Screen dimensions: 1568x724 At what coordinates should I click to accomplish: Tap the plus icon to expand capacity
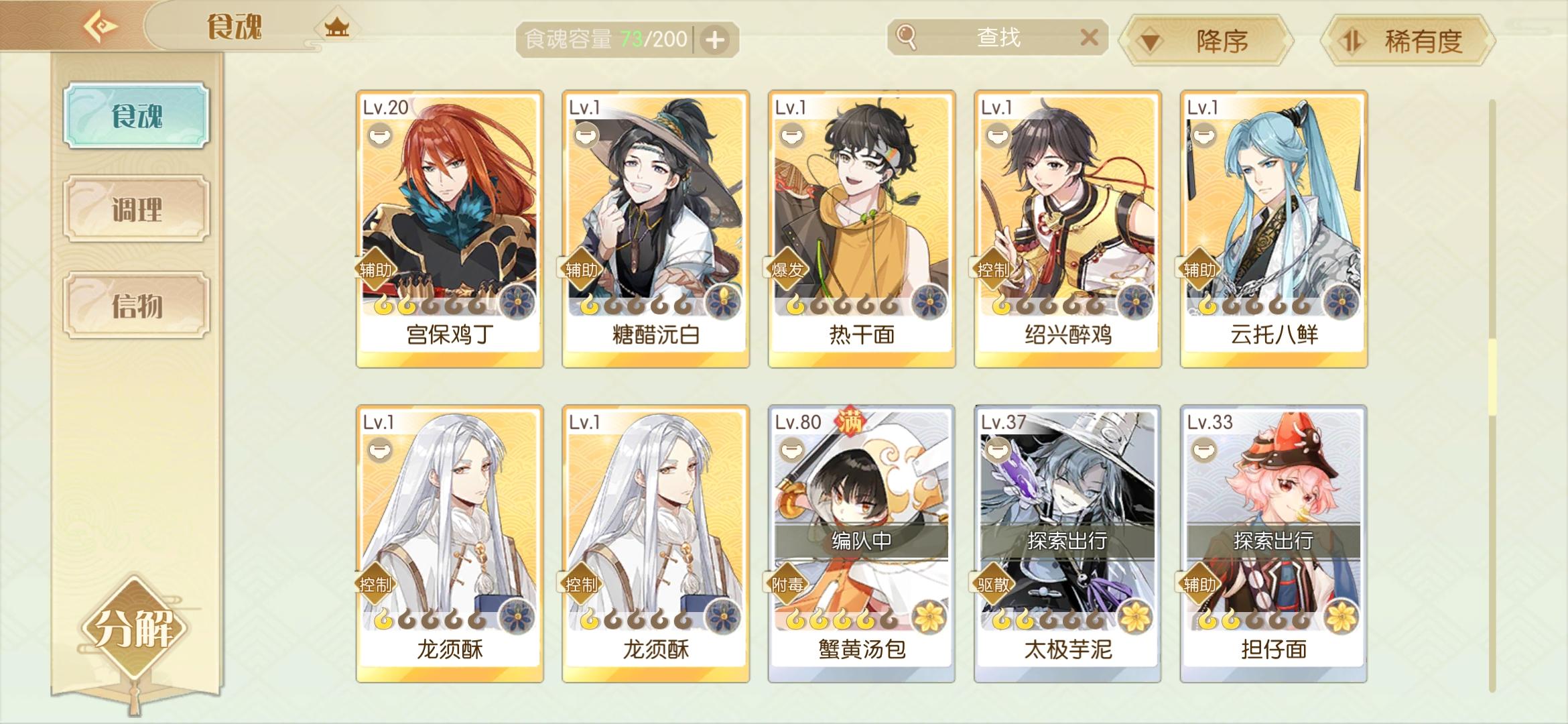coord(715,40)
